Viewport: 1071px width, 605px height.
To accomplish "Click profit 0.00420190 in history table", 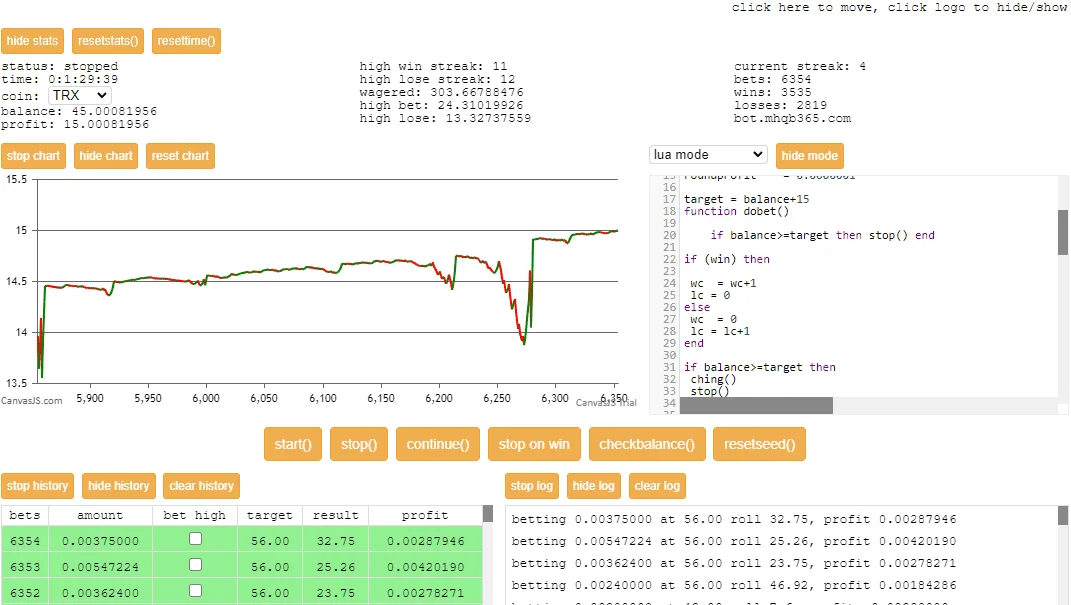I will click(x=426, y=567).
